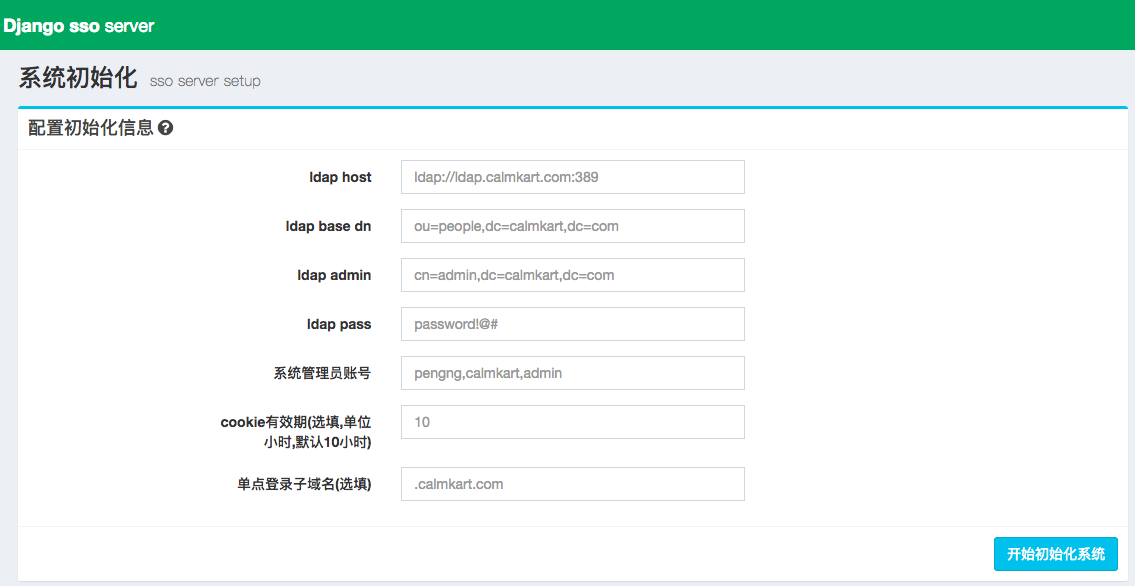Click the ldap base dn label
Viewport: 1135px width, 586px height.
[x=328, y=226]
